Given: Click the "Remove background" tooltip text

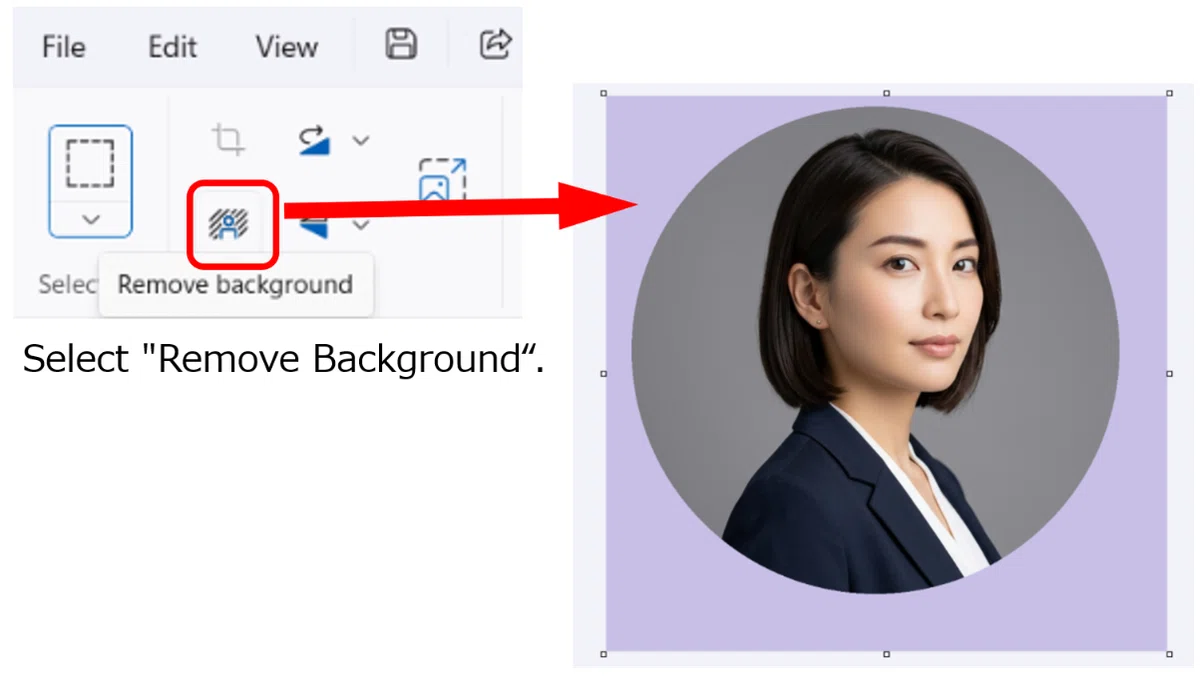Looking at the screenshot, I should (x=235, y=285).
